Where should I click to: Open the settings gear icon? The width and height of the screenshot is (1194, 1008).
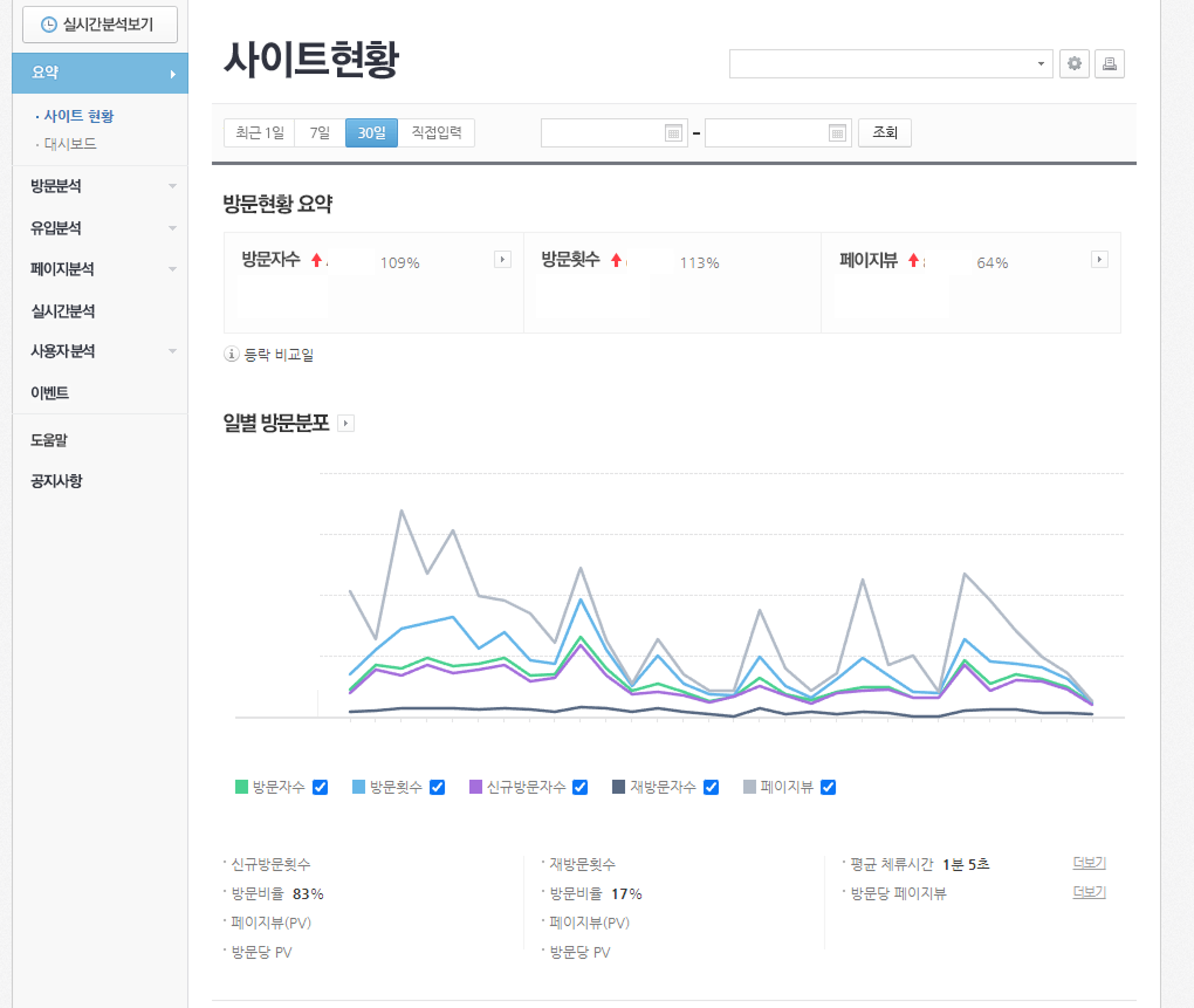[x=1075, y=64]
